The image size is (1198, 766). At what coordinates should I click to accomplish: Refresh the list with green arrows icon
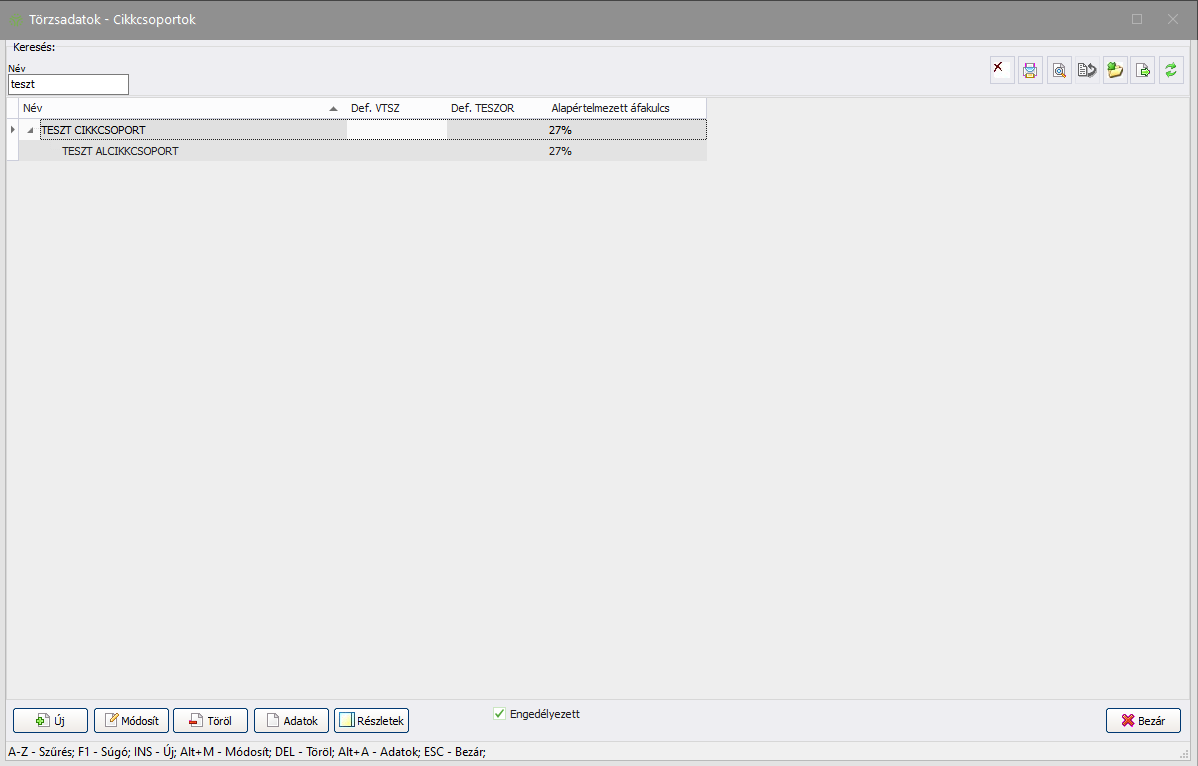(1171, 70)
